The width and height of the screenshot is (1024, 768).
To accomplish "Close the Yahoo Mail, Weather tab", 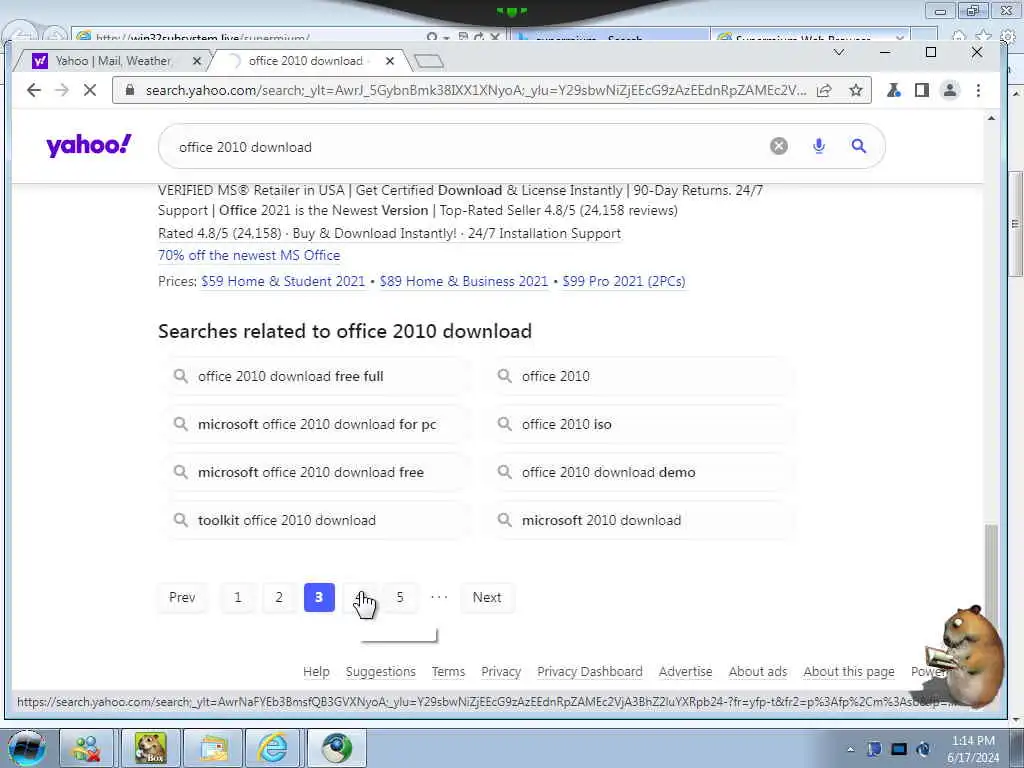I will point(197,61).
